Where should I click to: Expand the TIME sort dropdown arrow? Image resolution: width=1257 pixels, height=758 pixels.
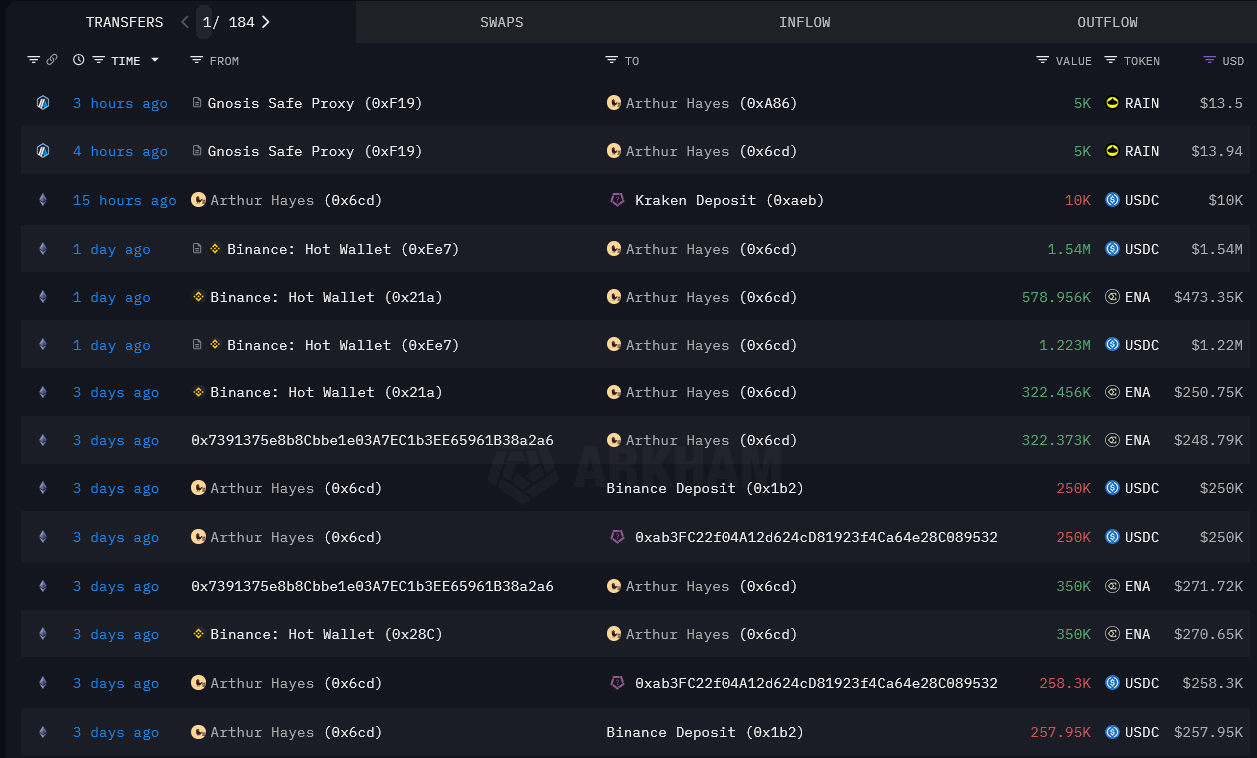coord(155,60)
